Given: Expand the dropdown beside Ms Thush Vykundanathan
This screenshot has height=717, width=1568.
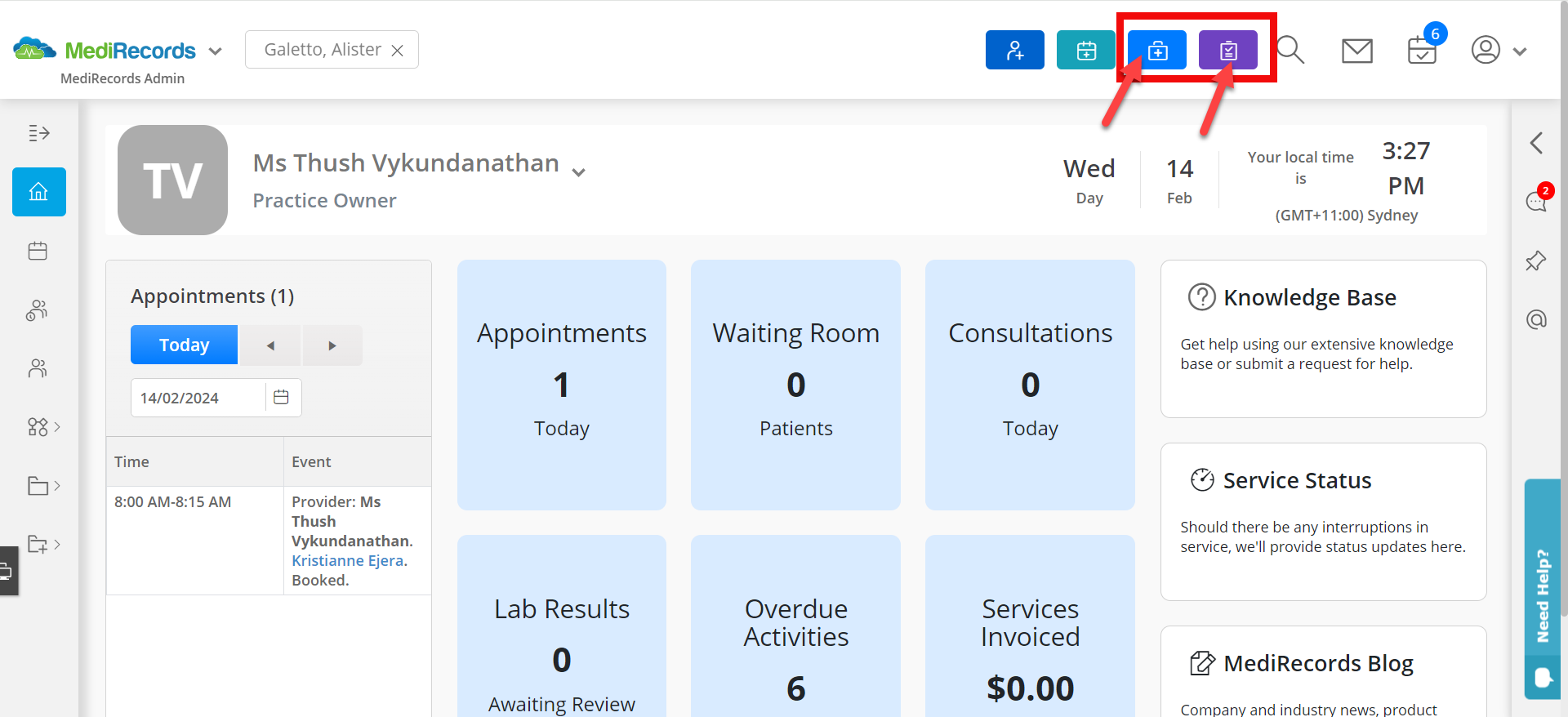Looking at the screenshot, I should coord(579,172).
